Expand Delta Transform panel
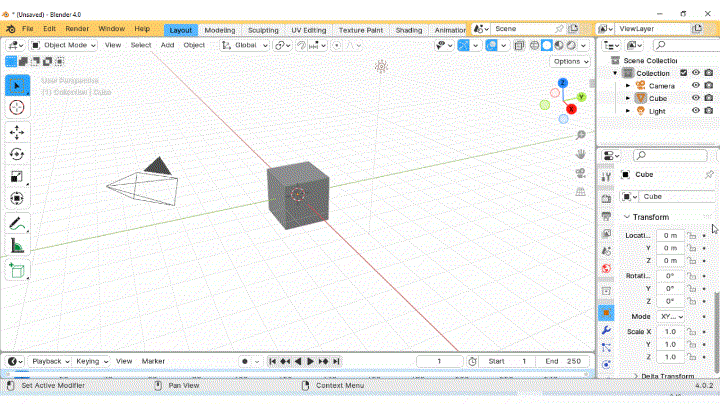Image resolution: width=720 pixels, height=404 pixels. [x=664, y=376]
